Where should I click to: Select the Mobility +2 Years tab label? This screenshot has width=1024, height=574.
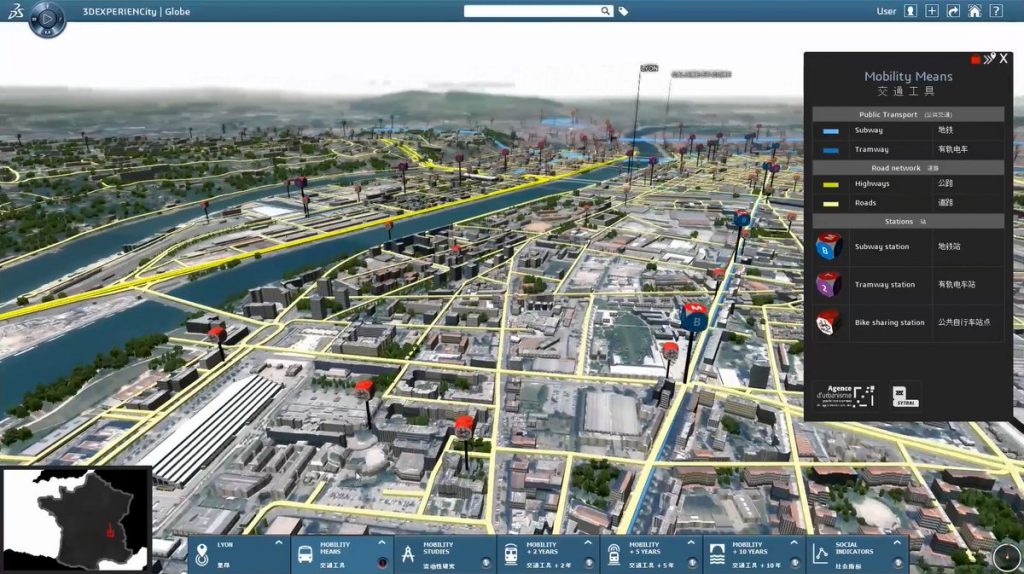(543, 548)
